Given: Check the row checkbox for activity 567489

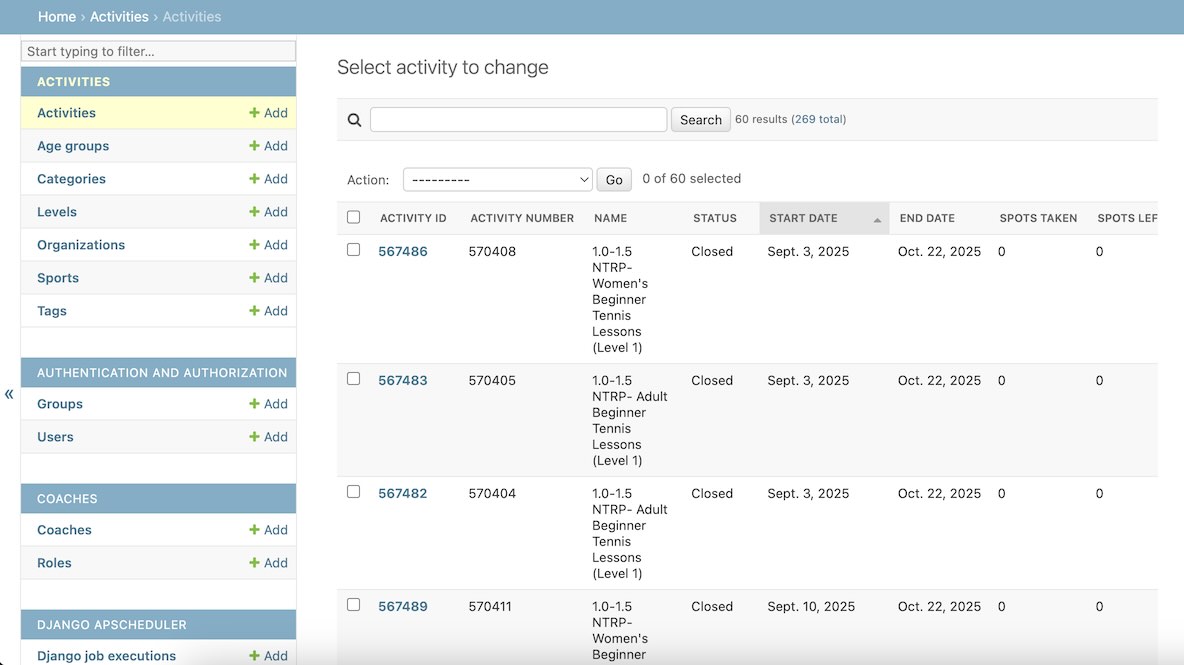Looking at the screenshot, I should (x=353, y=605).
